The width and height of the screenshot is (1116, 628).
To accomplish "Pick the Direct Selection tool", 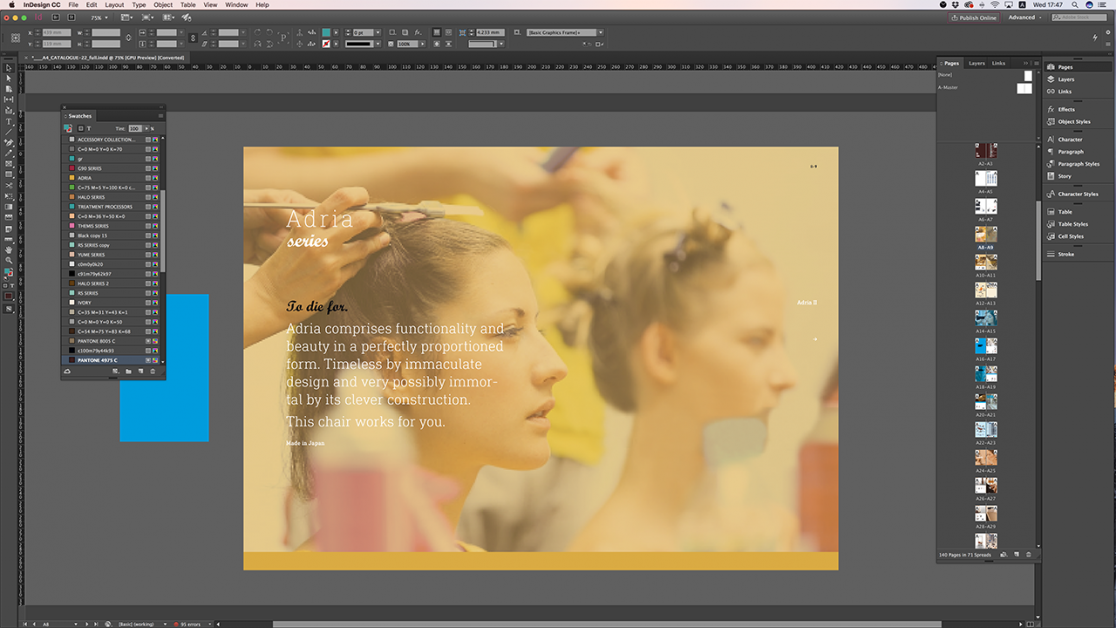I will tap(9, 78).
